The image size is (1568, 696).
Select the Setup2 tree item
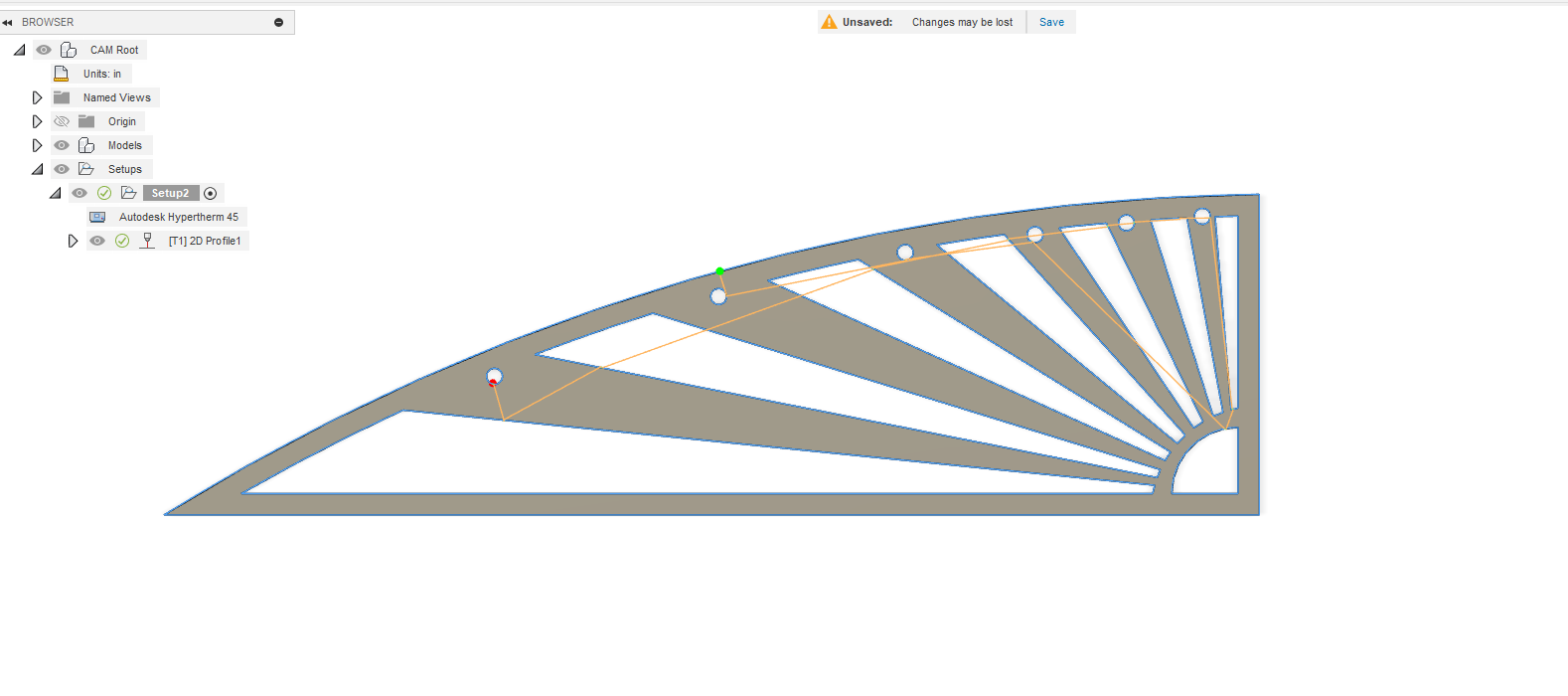pyautogui.click(x=170, y=193)
